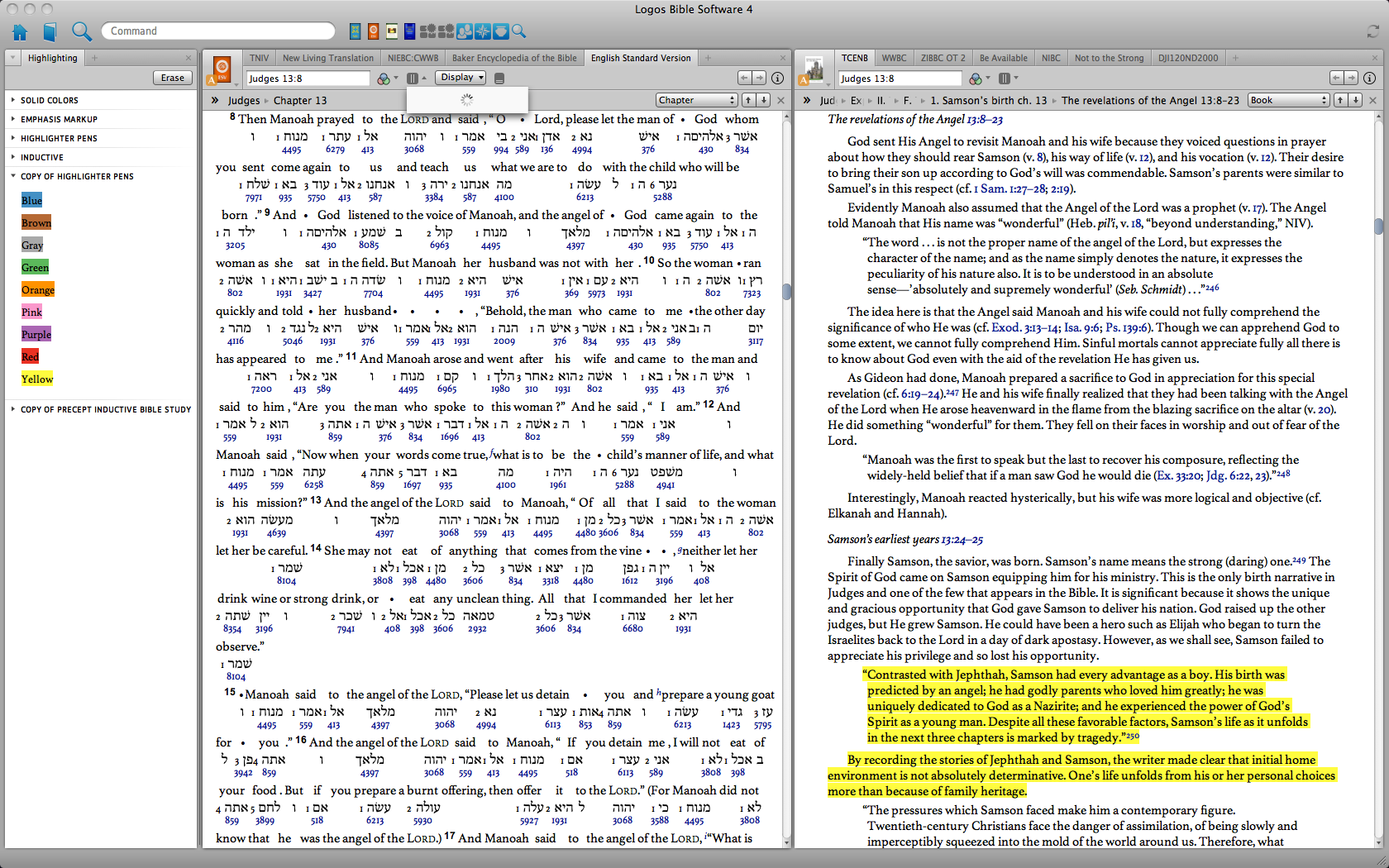The width and height of the screenshot is (1389, 868).
Task: Jump to previous book in TCENB
Action: point(1340,100)
